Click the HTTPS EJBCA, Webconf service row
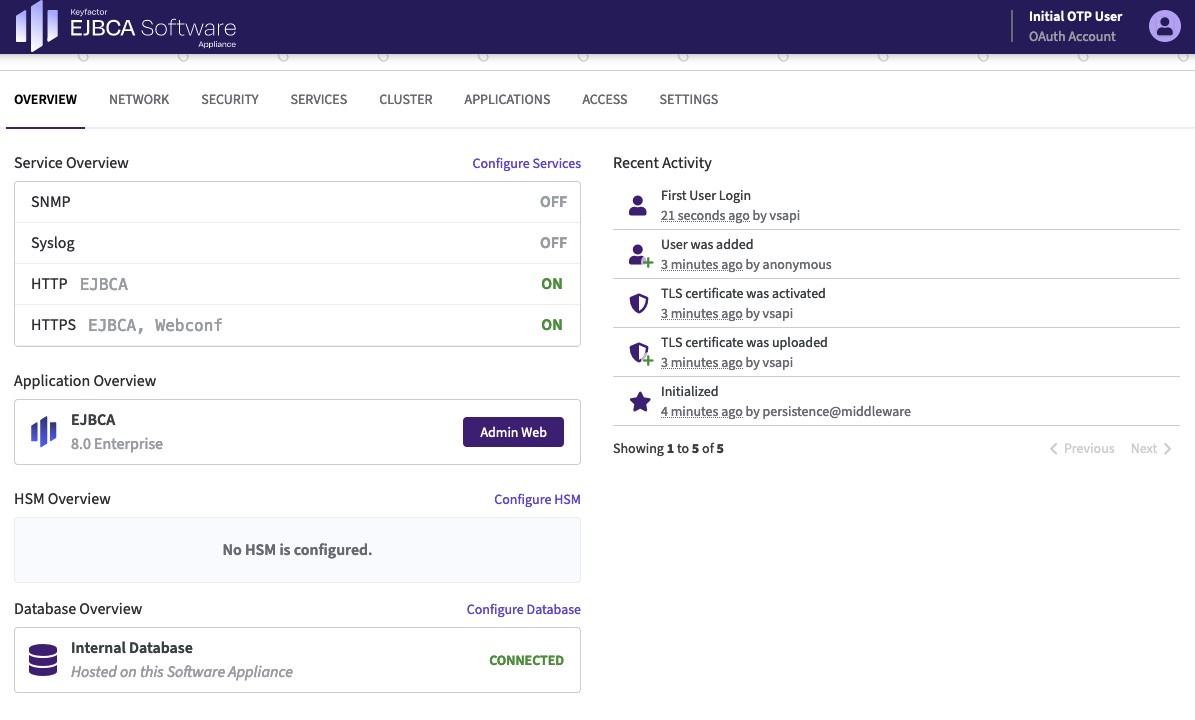 pyautogui.click(x=297, y=325)
